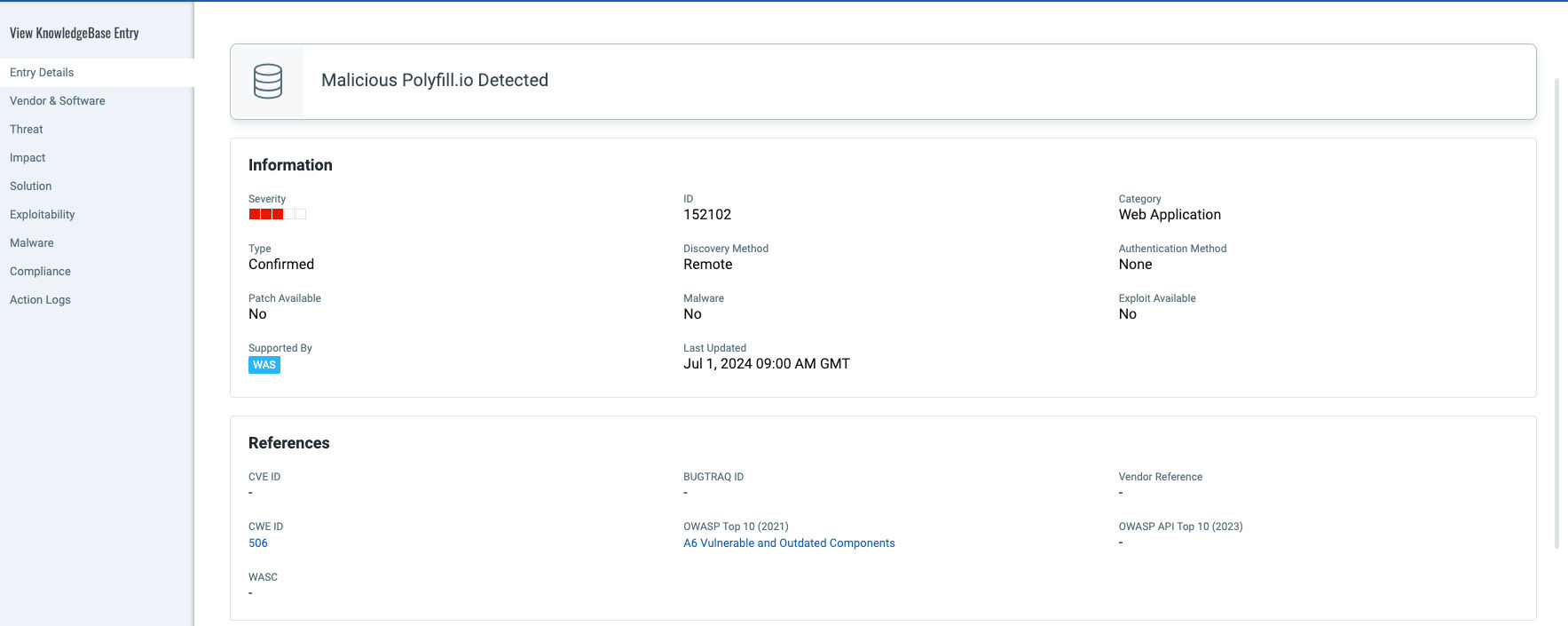Click the Vendor Reference label
Image resolution: width=1568 pixels, height=626 pixels.
1161,477
